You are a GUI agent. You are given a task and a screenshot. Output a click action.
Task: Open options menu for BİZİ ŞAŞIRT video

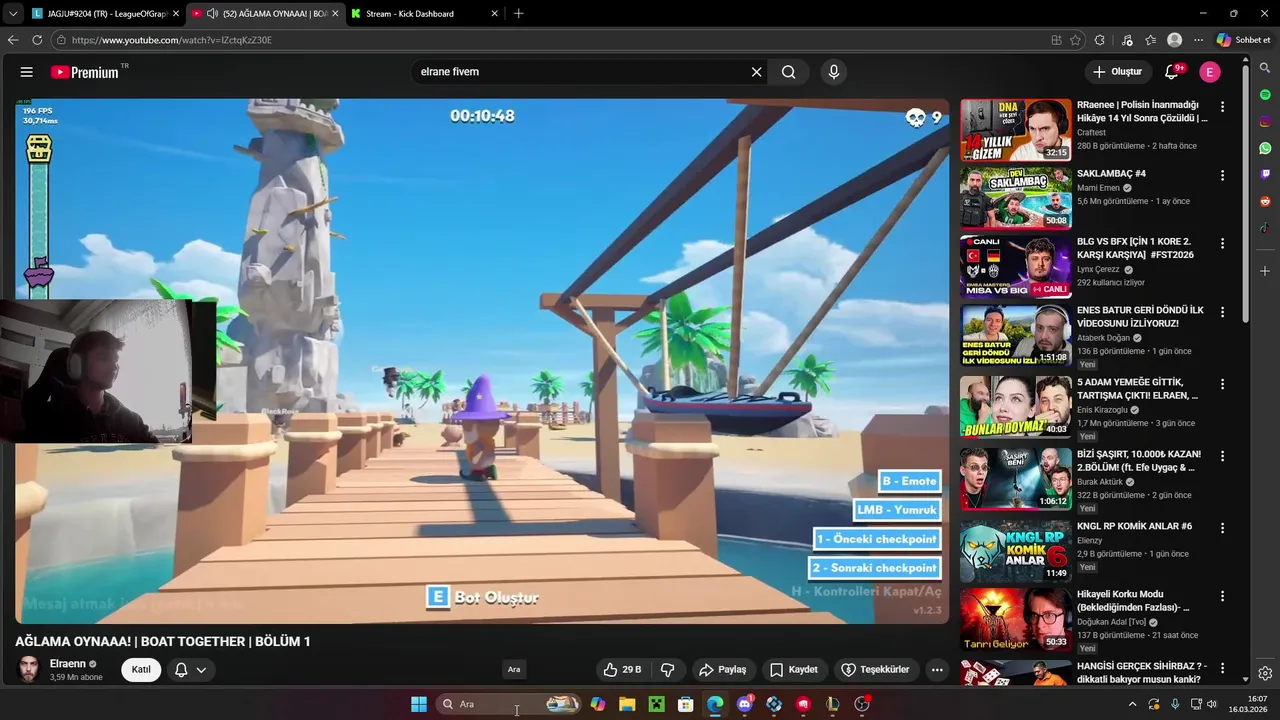point(1222,456)
